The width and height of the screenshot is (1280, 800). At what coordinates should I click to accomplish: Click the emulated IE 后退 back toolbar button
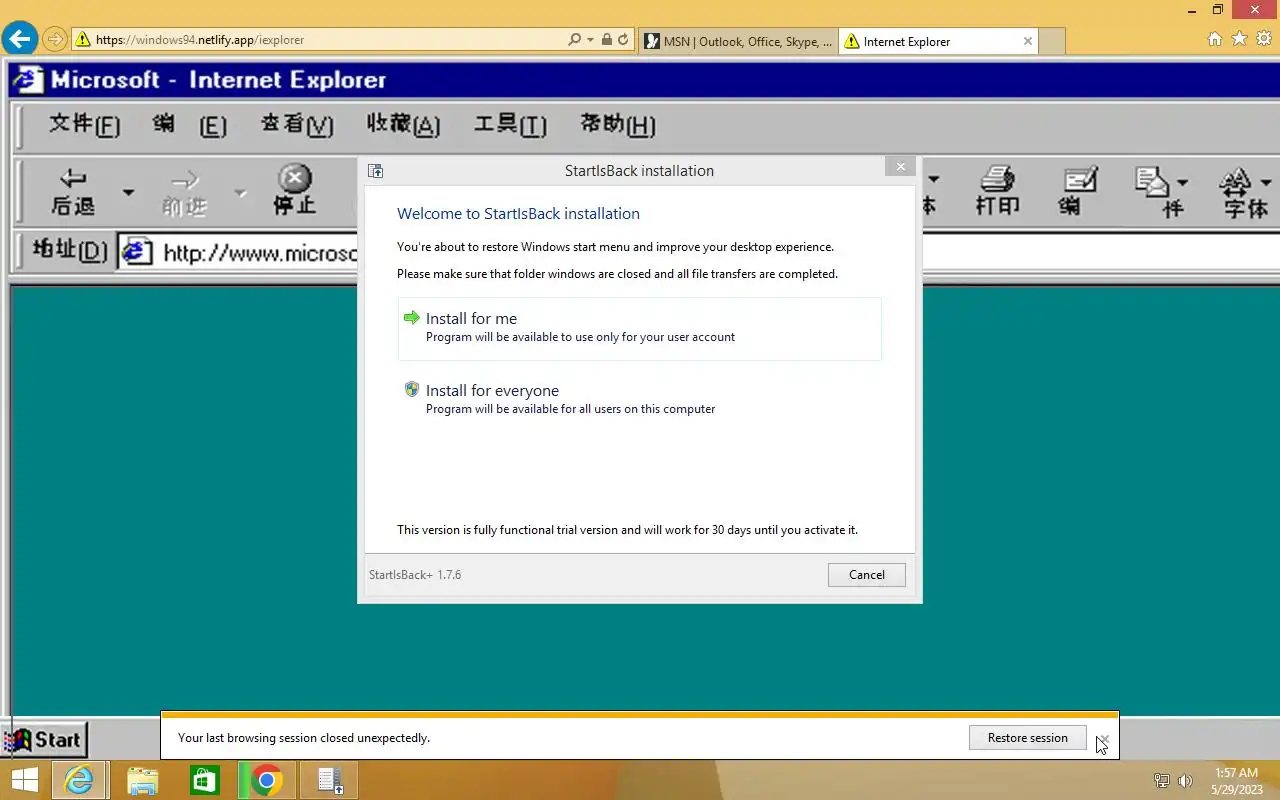73,192
